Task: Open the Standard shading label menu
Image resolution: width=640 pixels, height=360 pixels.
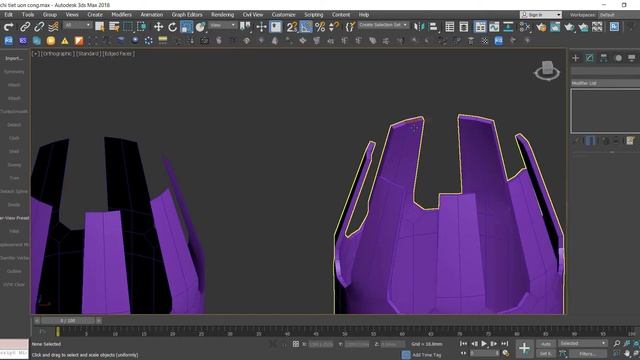Action: [x=88, y=53]
